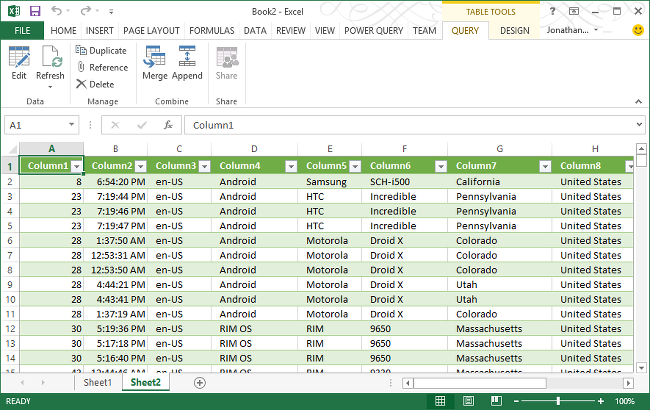Switch to the DESIGN ribbon tab

pyautogui.click(x=514, y=31)
